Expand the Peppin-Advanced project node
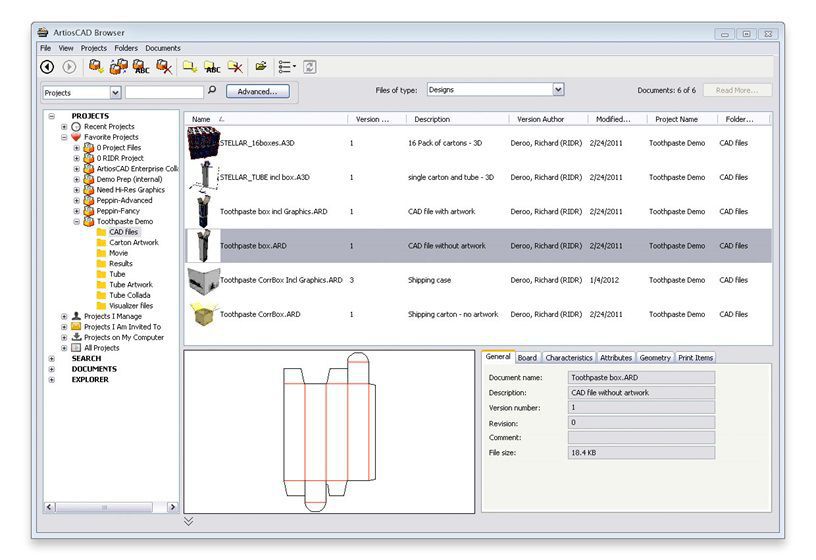The image size is (816, 560). tap(76, 200)
